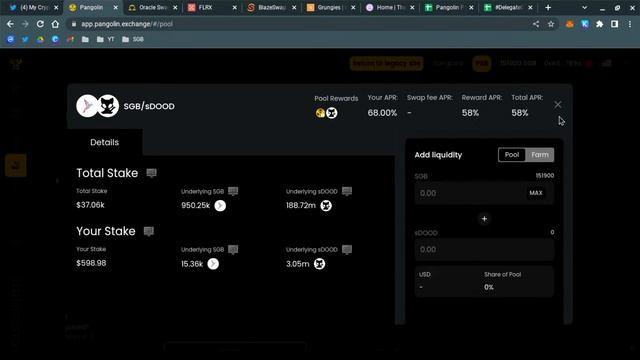Focus the sDOOD amount input field
The image size is (640, 360).
(484, 249)
